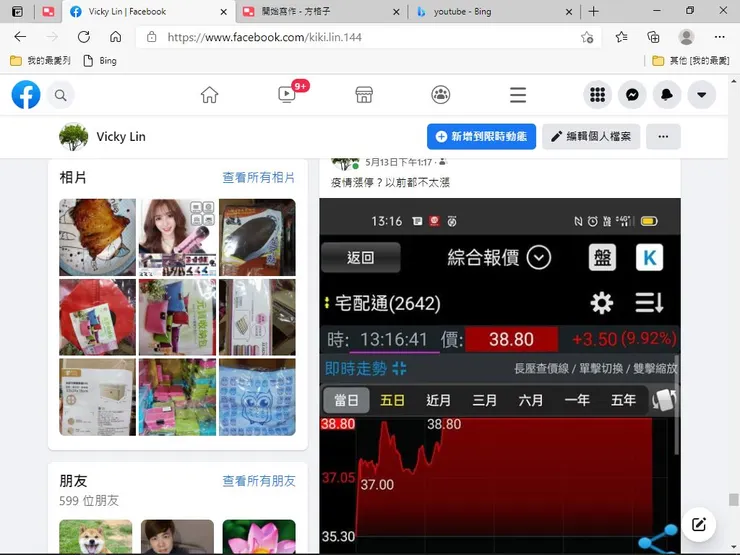
Task: Close the youtube - Bing tab
Action: [569, 12]
